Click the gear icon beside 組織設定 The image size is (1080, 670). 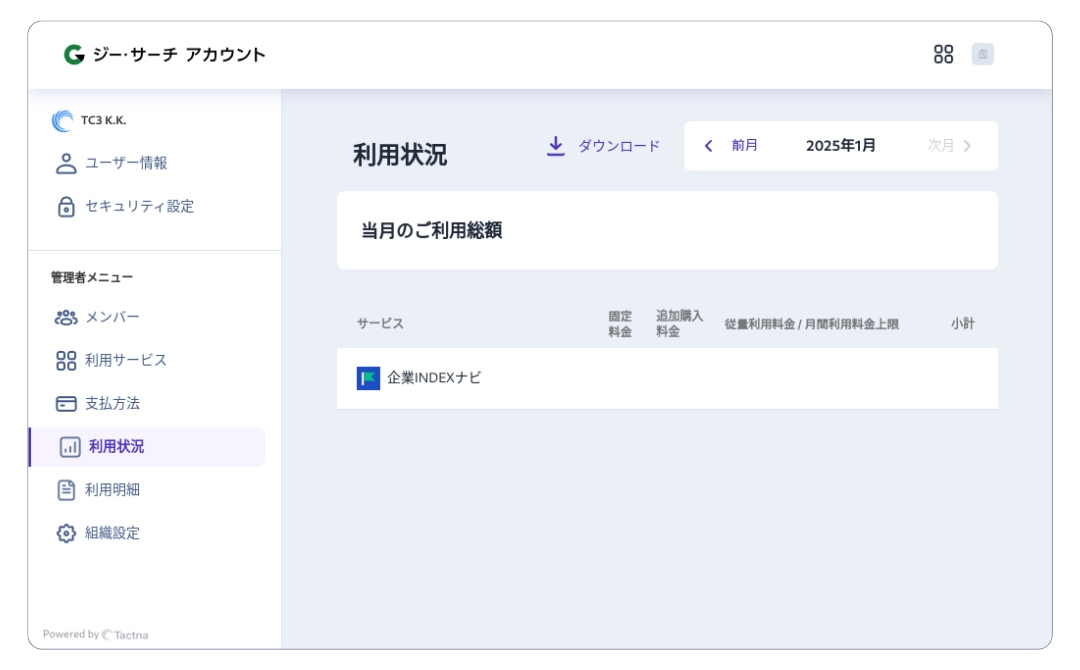tap(66, 533)
